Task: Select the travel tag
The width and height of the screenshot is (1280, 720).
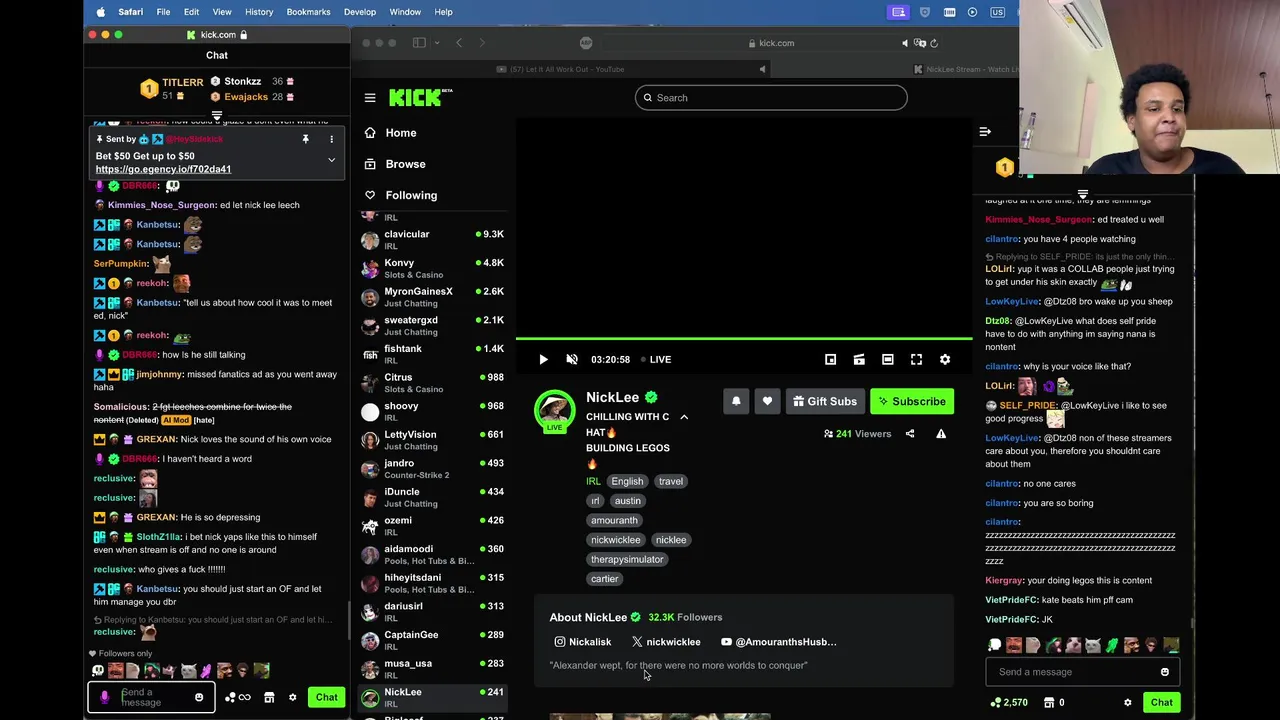Action: (671, 481)
